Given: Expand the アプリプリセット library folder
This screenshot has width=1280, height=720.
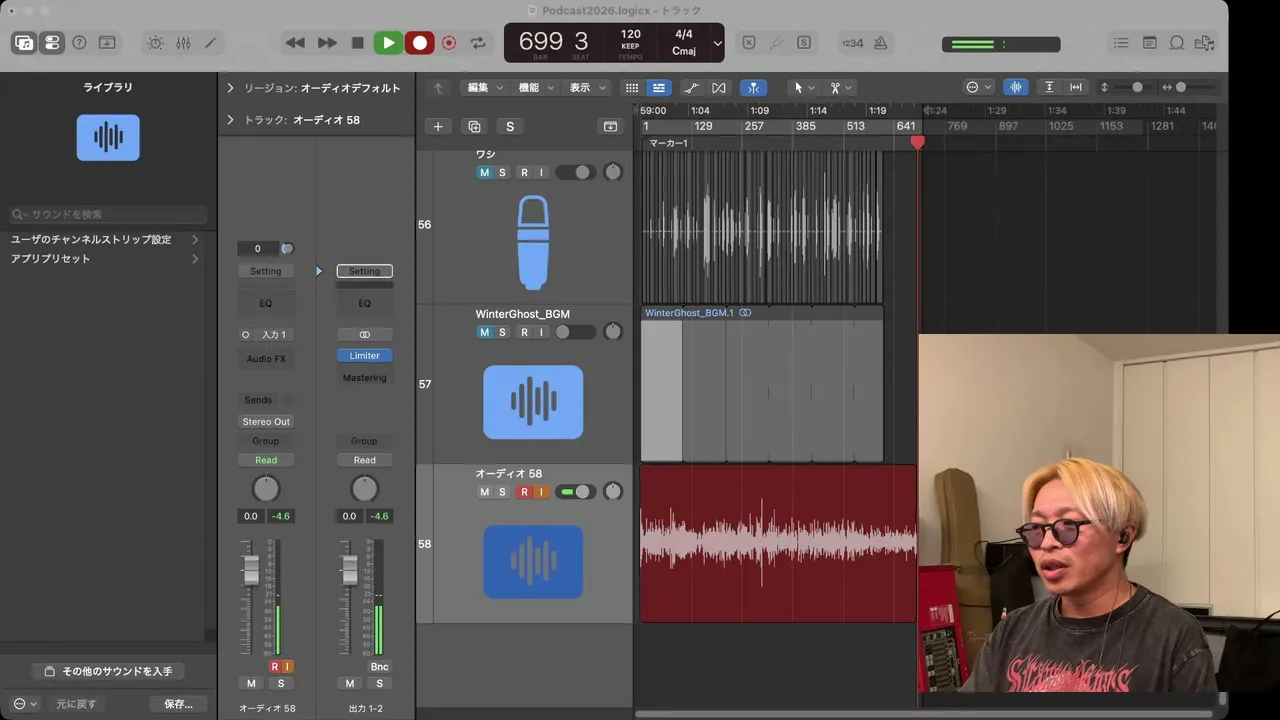Looking at the screenshot, I should pyautogui.click(x=104, y=259).
